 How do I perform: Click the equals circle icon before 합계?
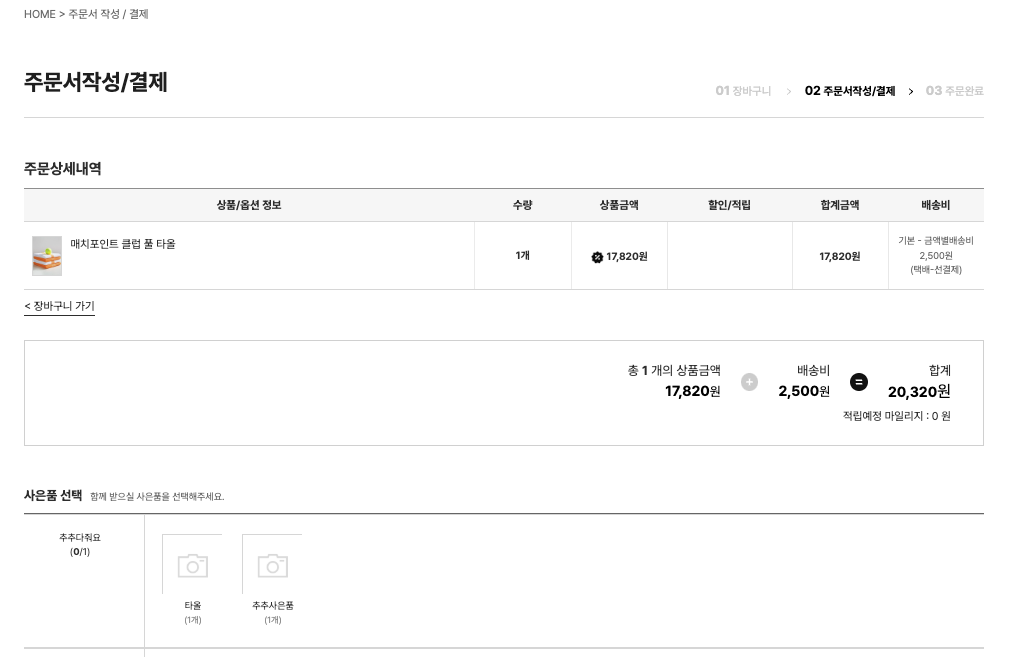(x=858, y=382)
